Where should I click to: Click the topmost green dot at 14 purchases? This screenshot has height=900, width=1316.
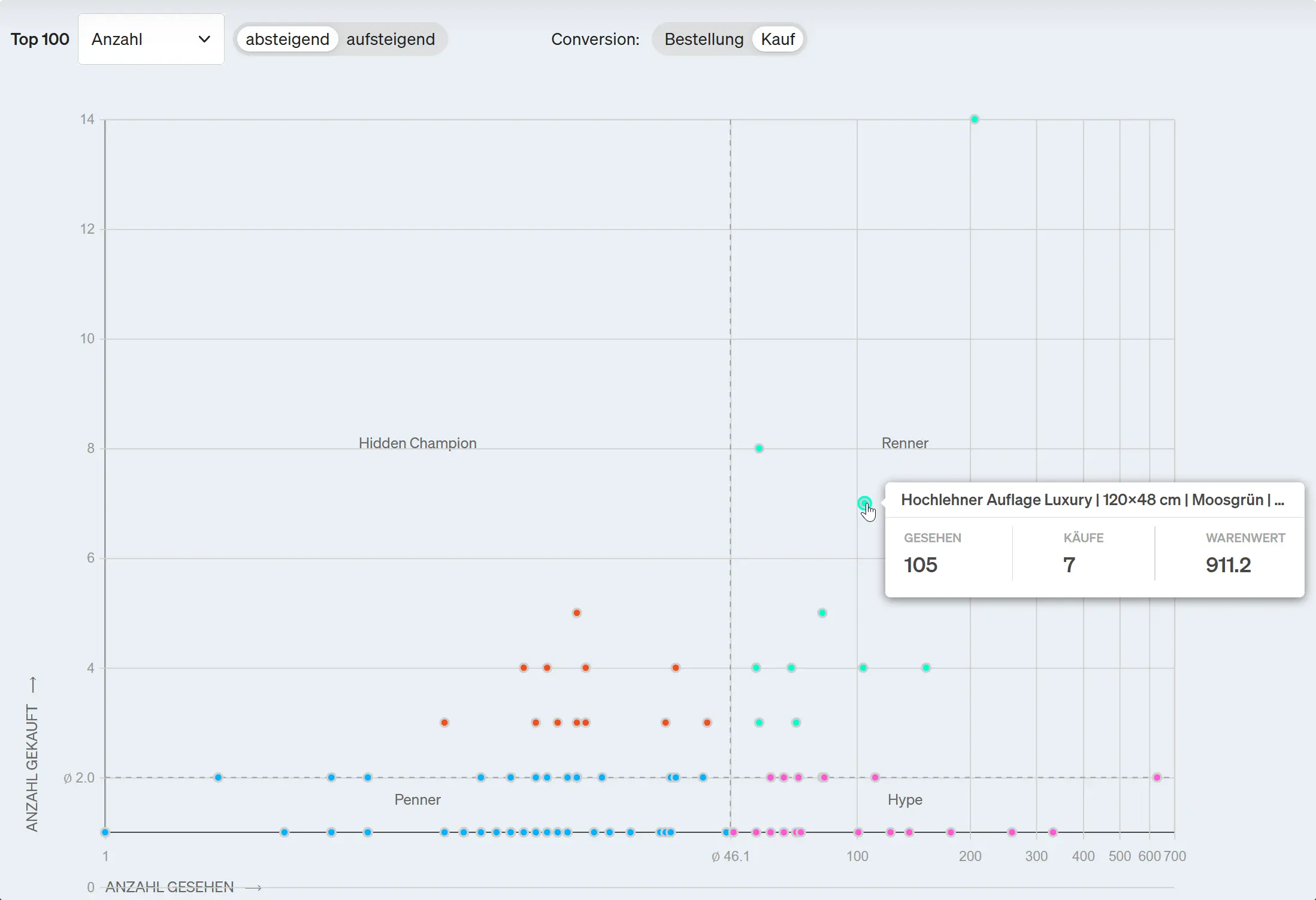tap(975, 119)
